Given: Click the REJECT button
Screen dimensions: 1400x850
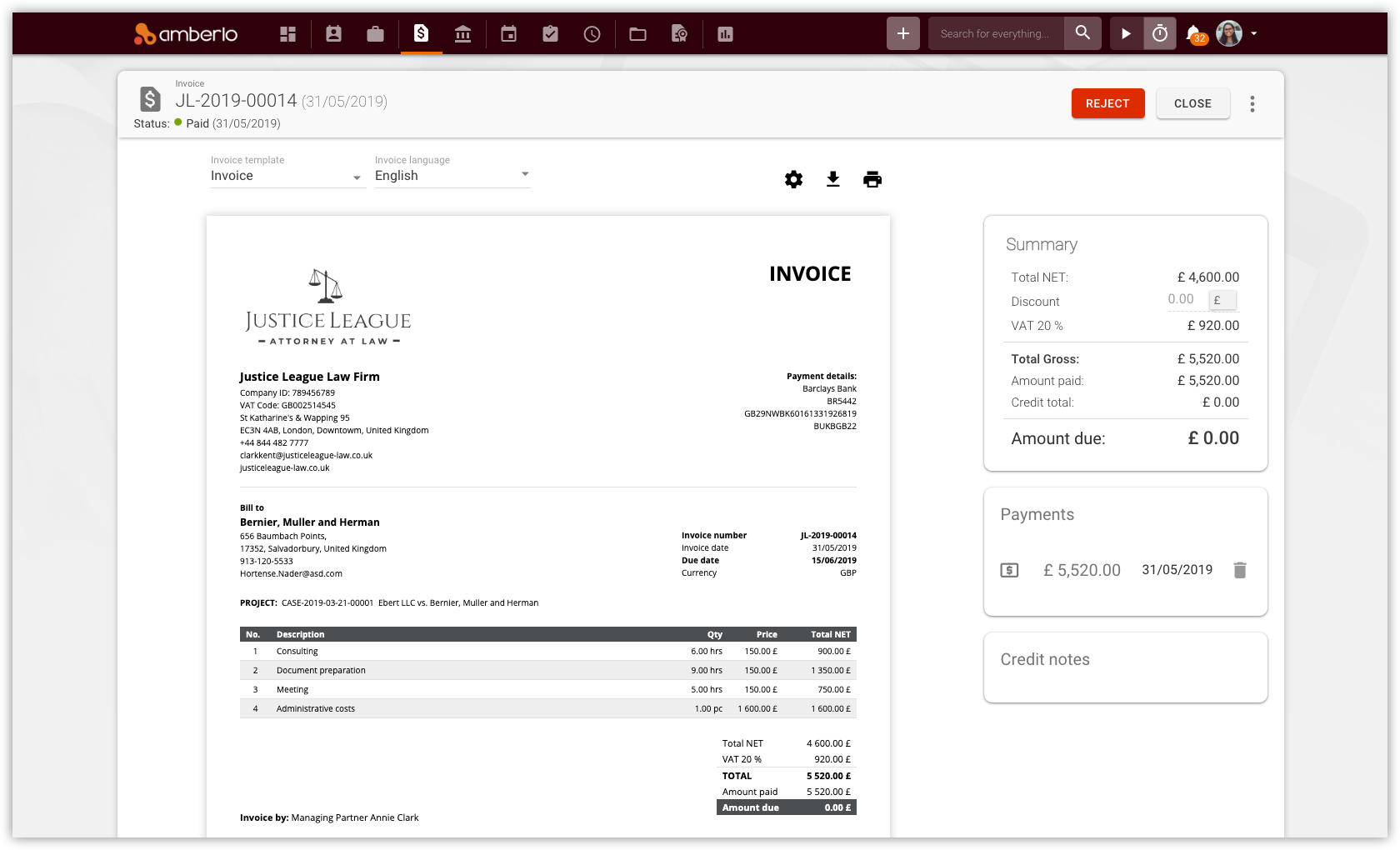Looking at the screenshot, I should coord(1107,103).
